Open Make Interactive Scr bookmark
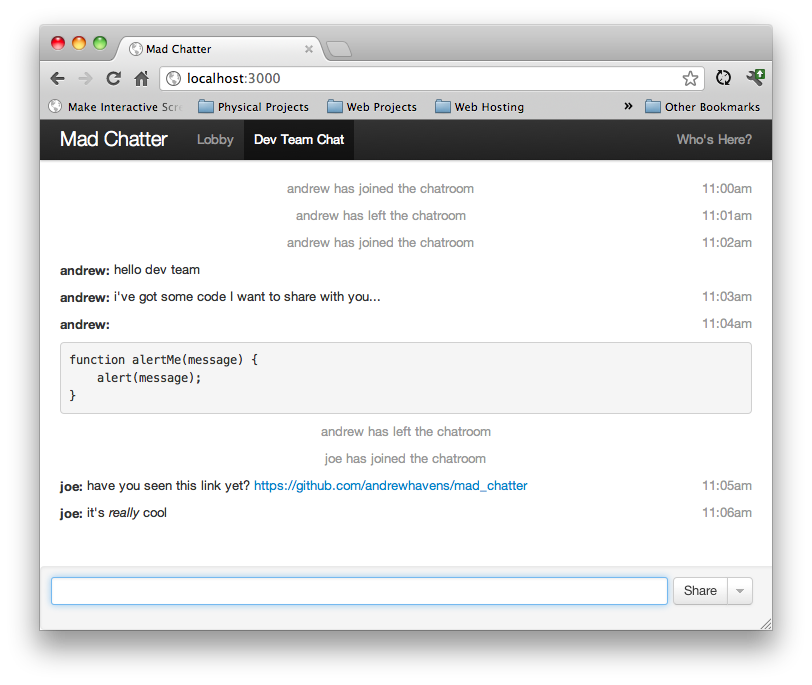This screenshot has height=685, width=812. point(115,107)
